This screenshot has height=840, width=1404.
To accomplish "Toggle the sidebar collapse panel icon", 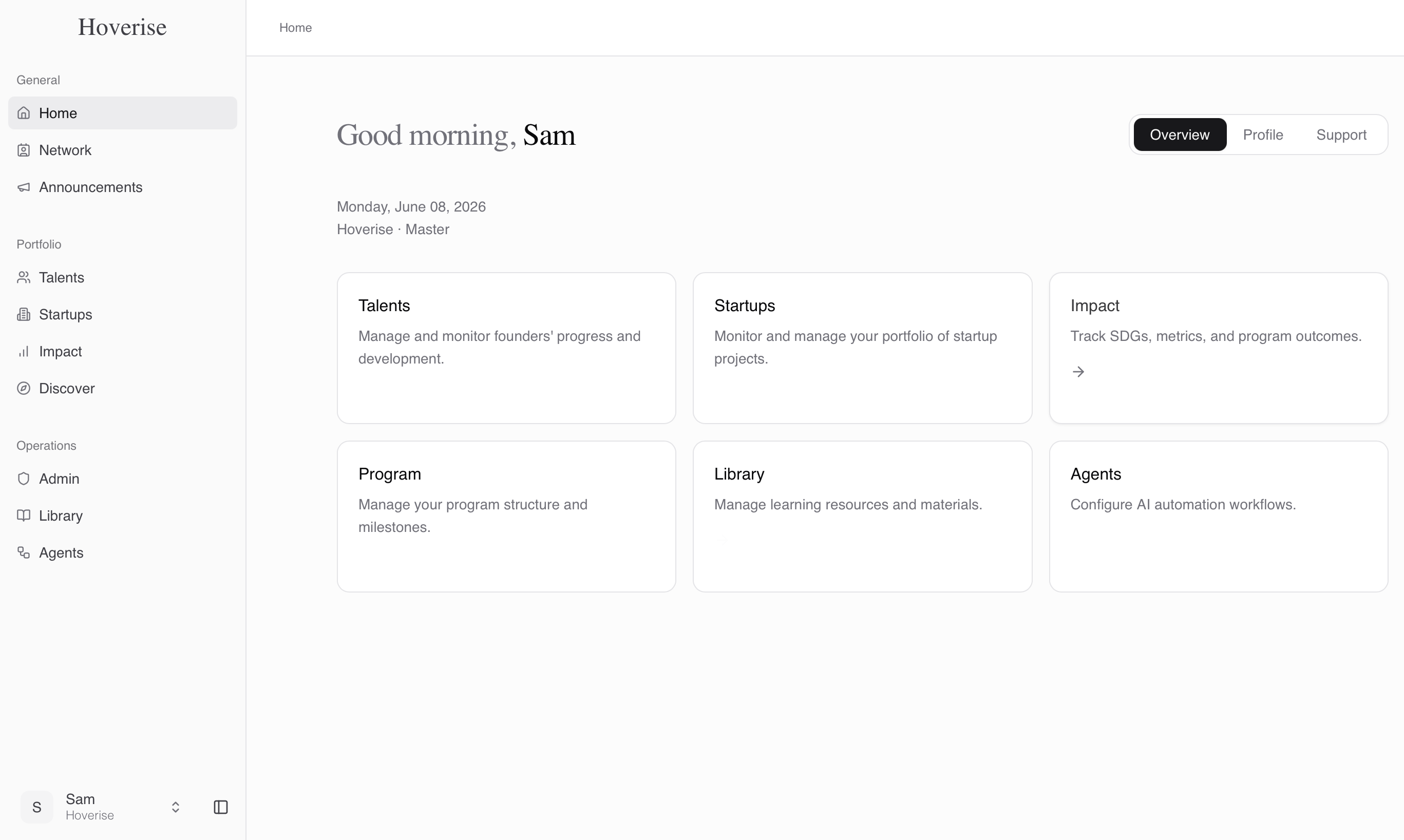I will click(221, 807).
